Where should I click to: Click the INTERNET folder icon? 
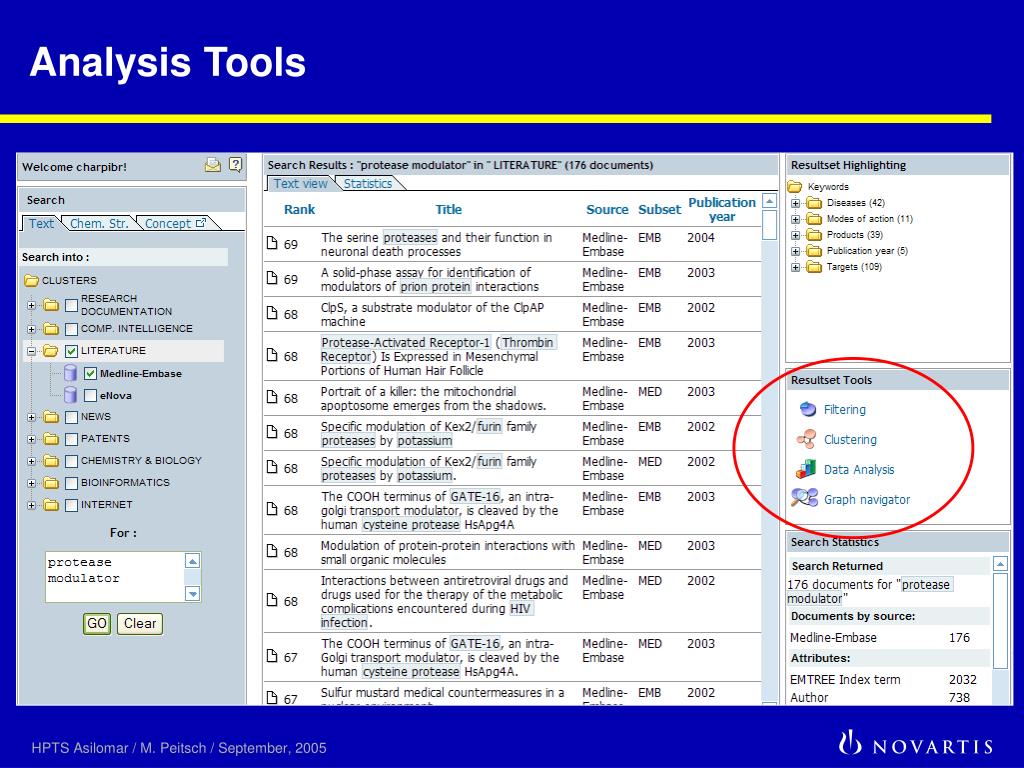(51, 505)
